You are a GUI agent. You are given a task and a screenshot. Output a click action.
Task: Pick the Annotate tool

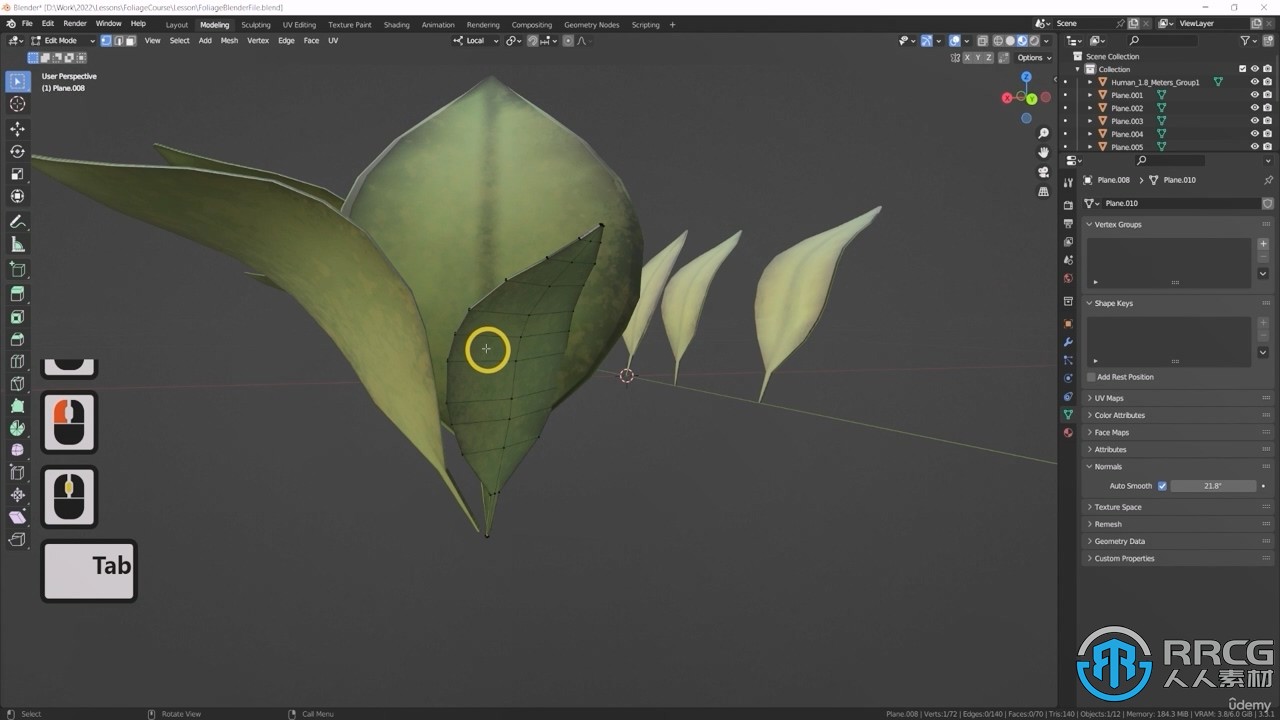[x=17, y=222]
